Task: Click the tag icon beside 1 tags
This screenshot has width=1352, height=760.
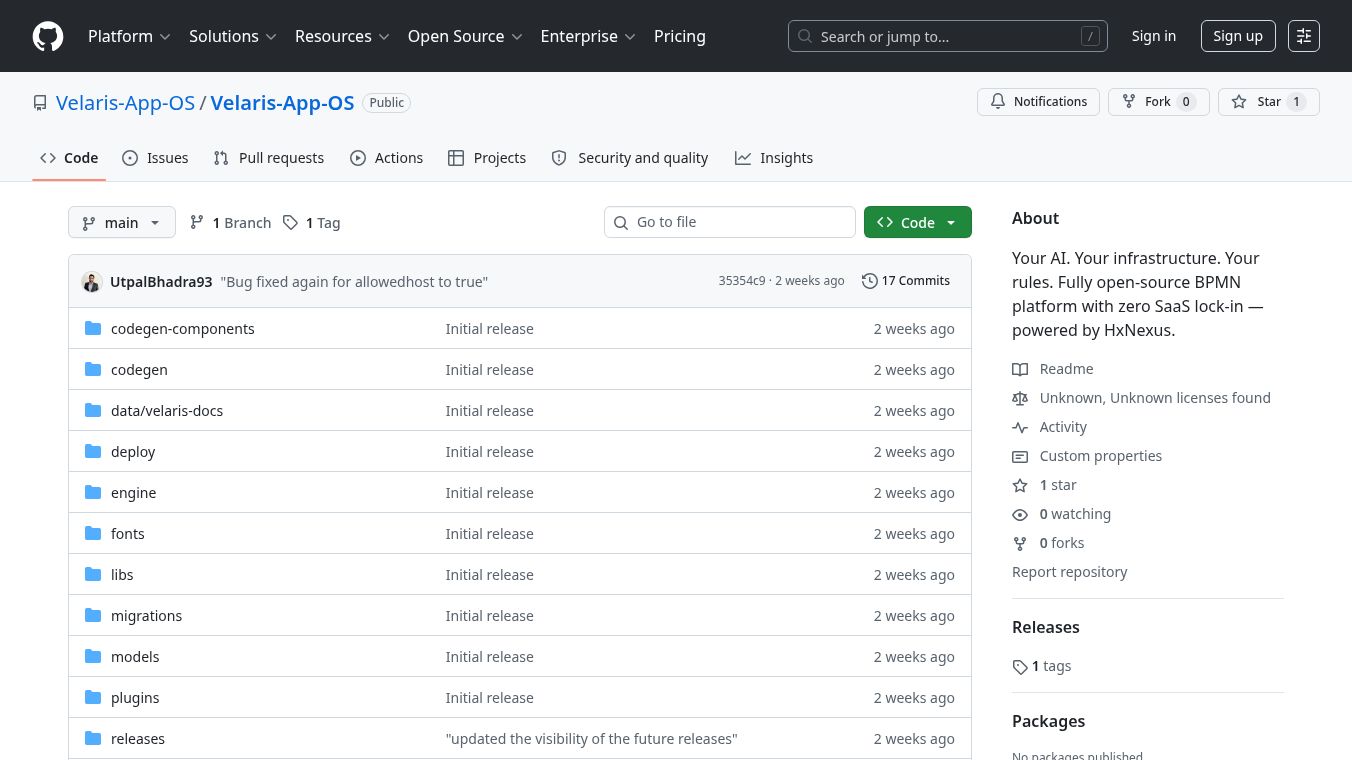Action: (1020, 666)
